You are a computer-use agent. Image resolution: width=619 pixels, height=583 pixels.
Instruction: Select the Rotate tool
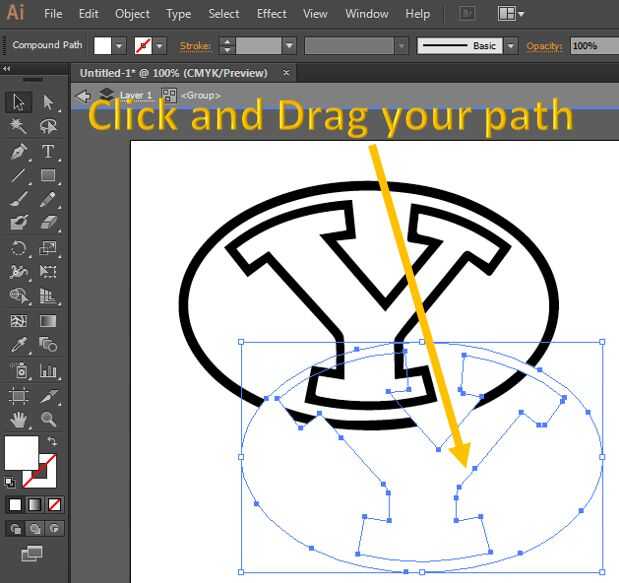18,248
